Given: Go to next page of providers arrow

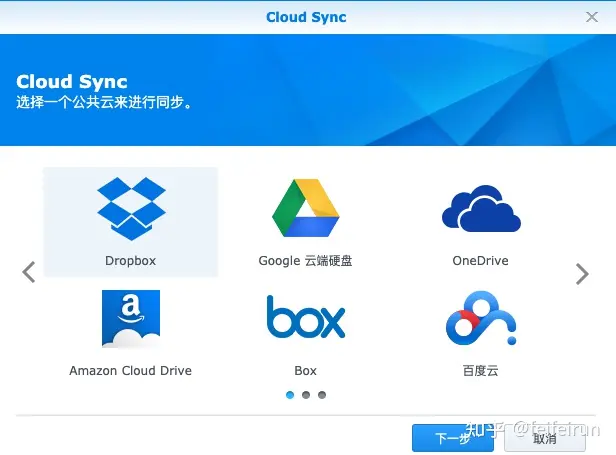Looking at the screenshot, I should (582, 274).
